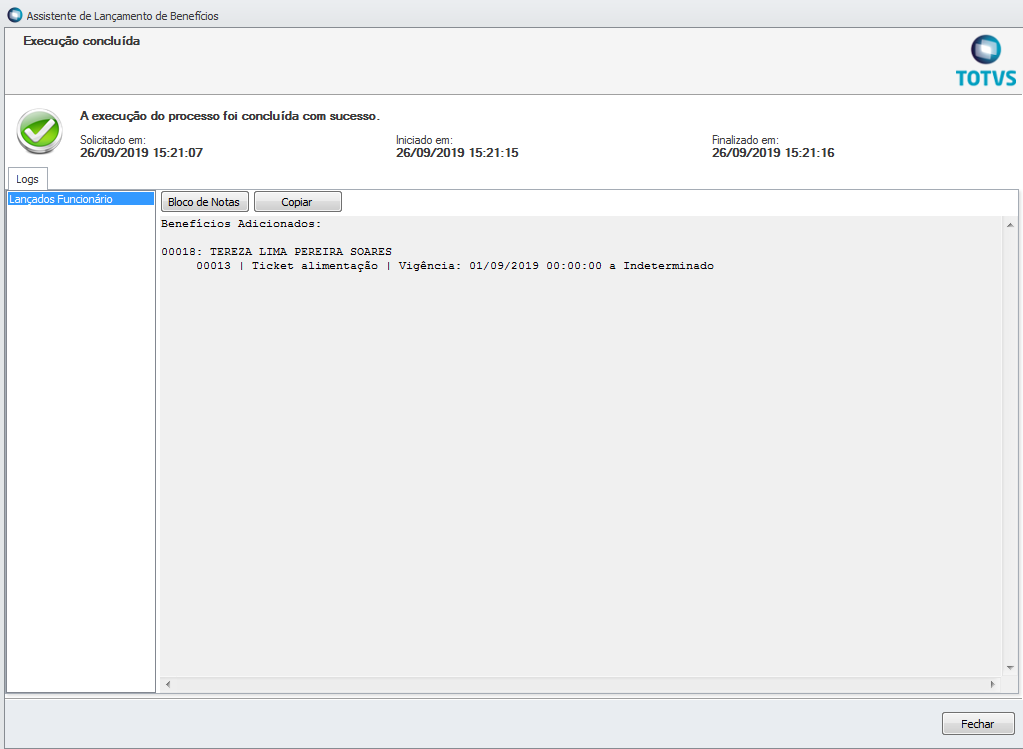Click the log scroll up arrow
The width and height of the screenshot is (1023, 749).
coord(1010,225)
